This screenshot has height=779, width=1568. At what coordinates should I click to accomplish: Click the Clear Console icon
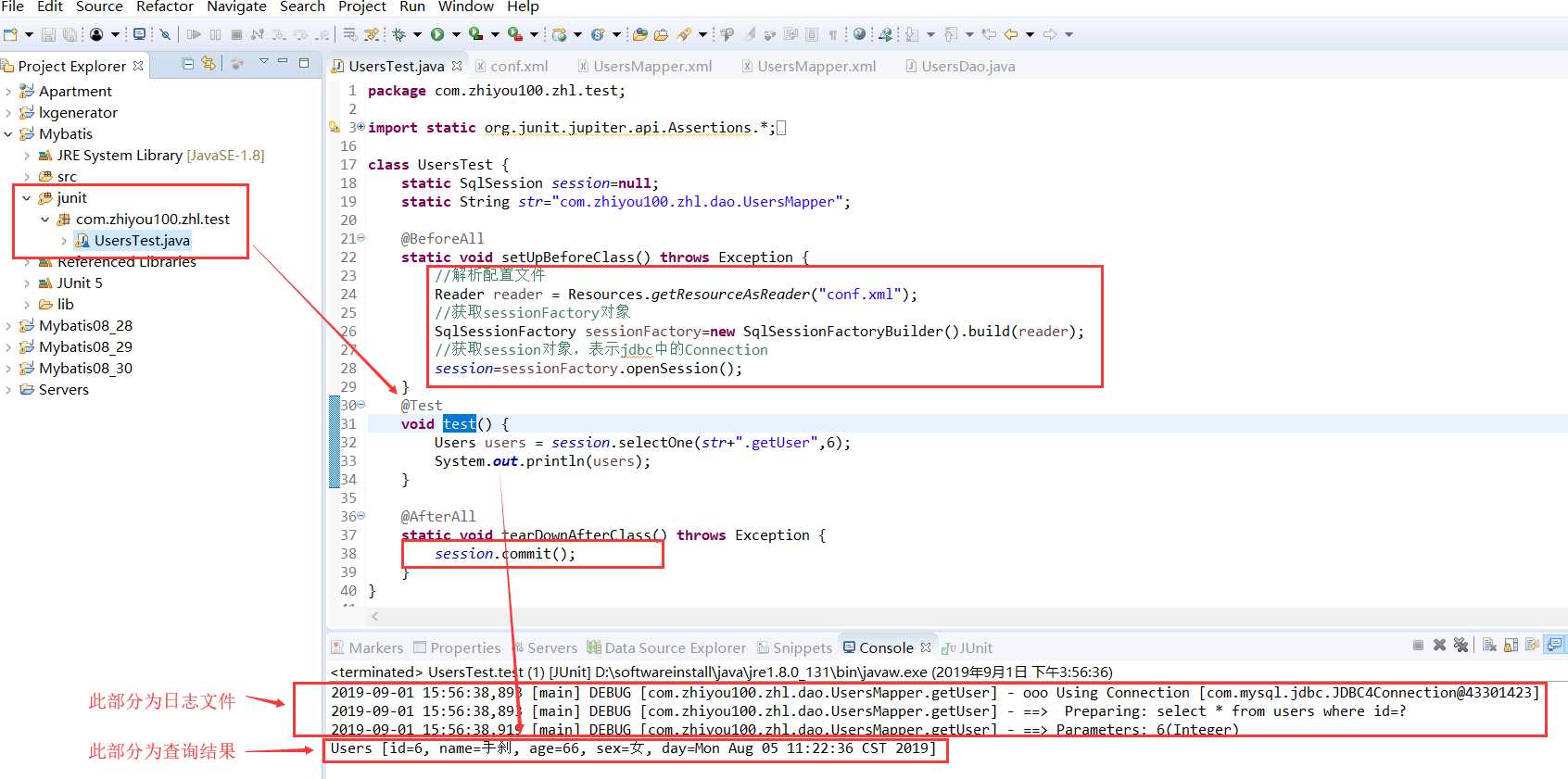pos(1489,645)
